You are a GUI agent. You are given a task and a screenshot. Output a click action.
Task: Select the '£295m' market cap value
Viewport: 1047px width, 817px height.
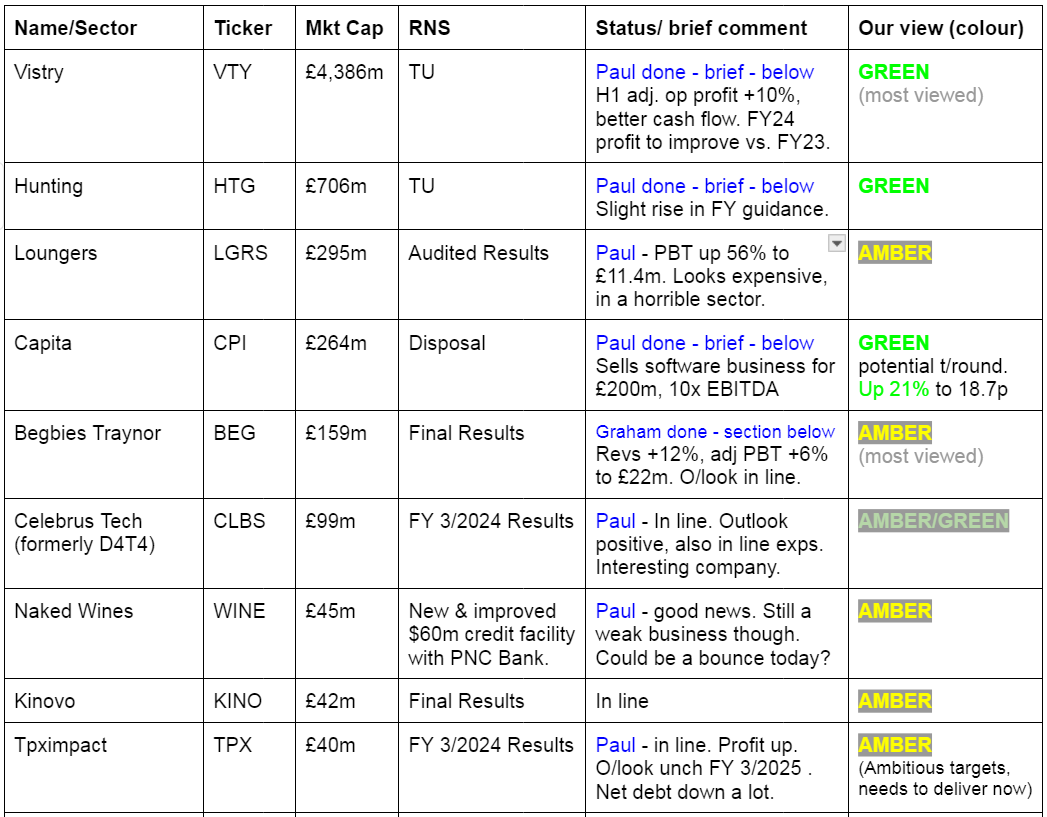pos(336,253)
